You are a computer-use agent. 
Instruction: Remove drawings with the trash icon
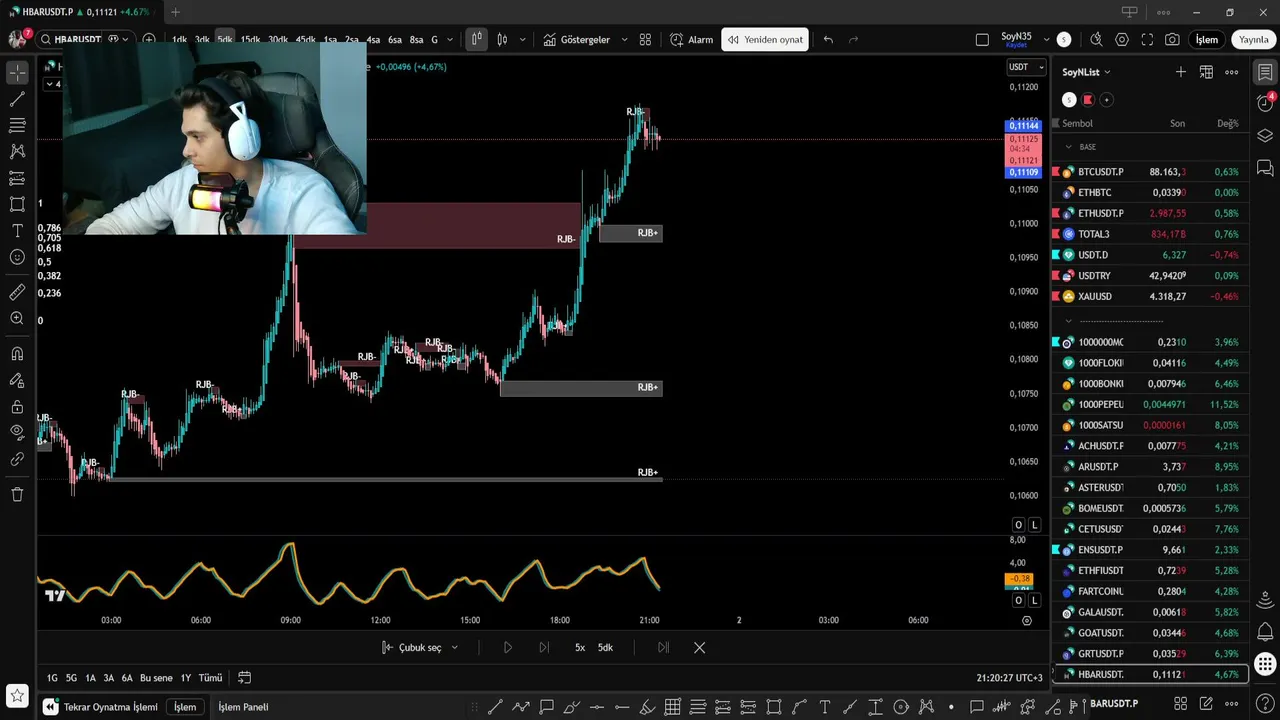17,494
